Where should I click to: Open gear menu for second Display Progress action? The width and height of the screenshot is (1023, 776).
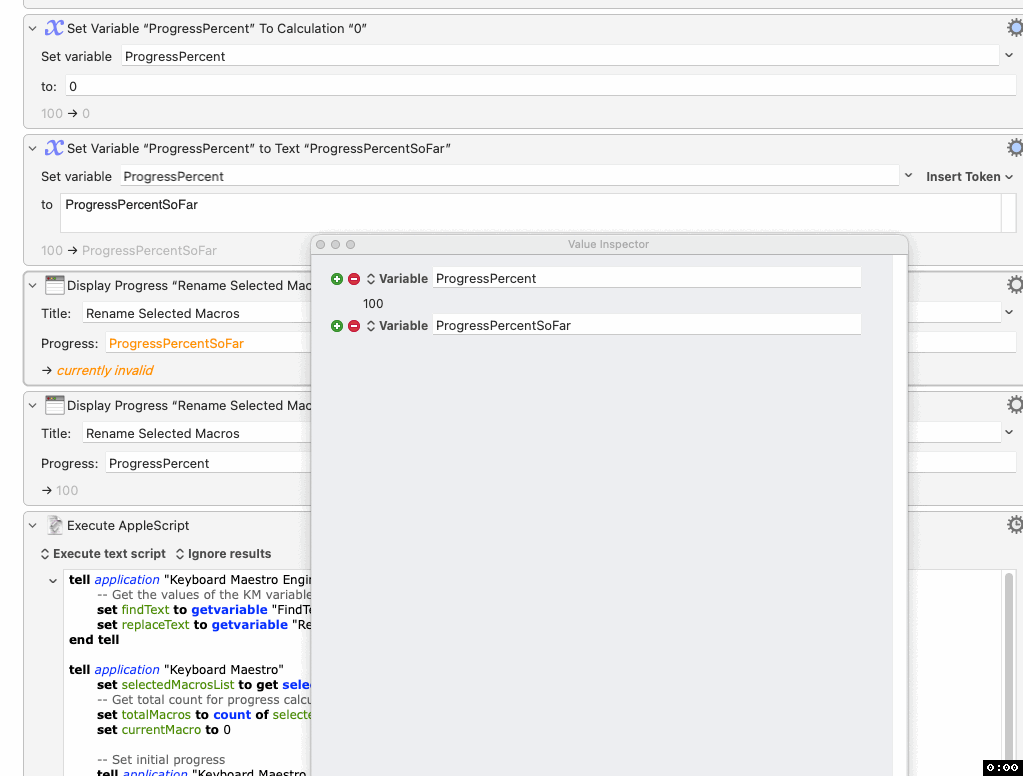[x=1015, y=405]
